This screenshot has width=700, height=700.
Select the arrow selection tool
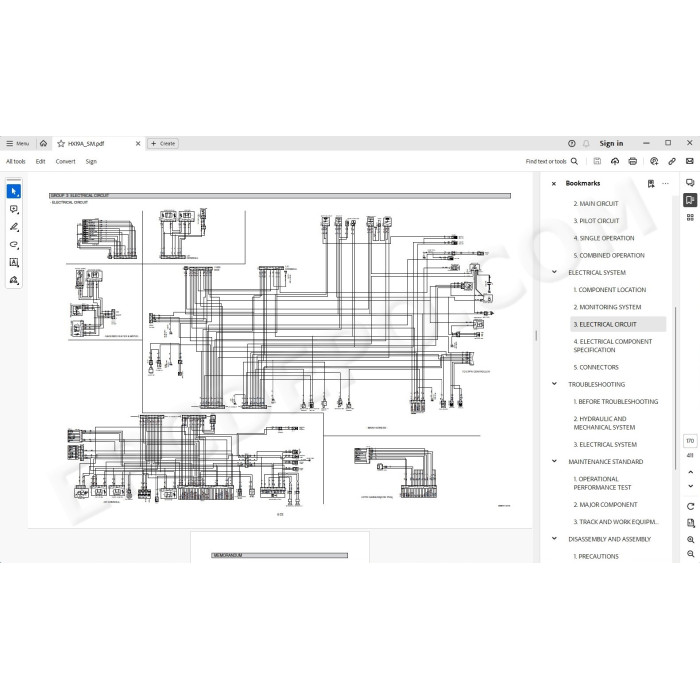pyautogui.click(x=14, y=192)
